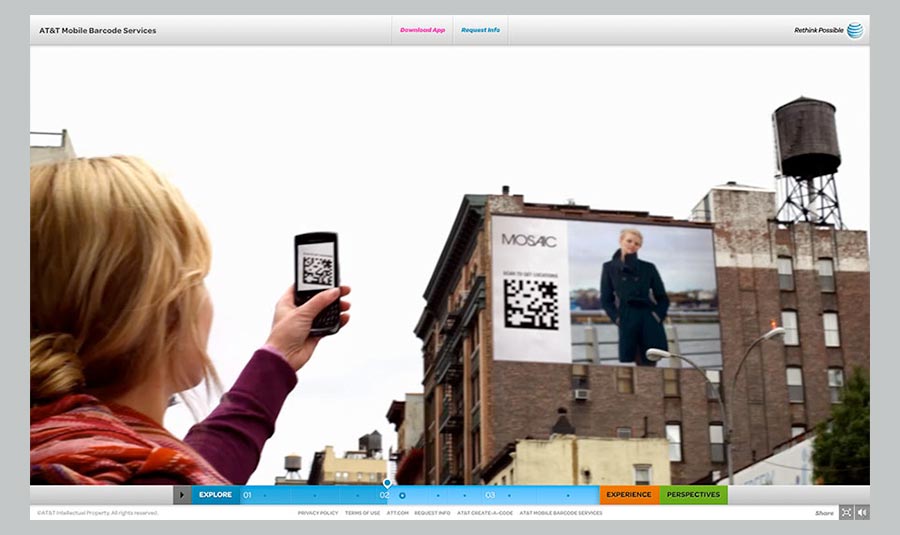900x535 pixels.
Task: Click the Share button
Action: [824, 513]
